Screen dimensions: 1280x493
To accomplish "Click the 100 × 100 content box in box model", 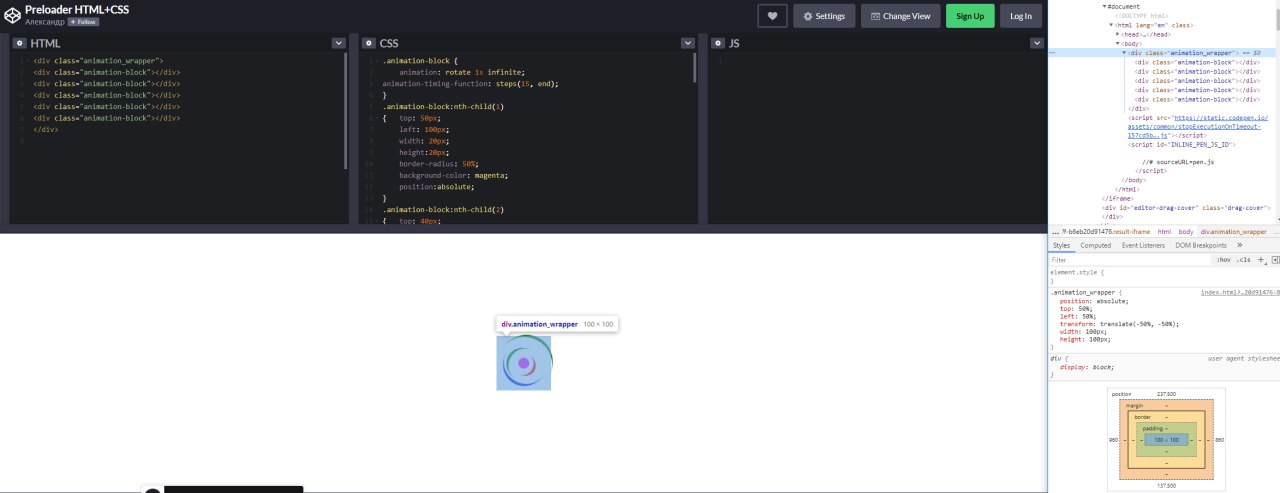I will (x=1166, y=440).
